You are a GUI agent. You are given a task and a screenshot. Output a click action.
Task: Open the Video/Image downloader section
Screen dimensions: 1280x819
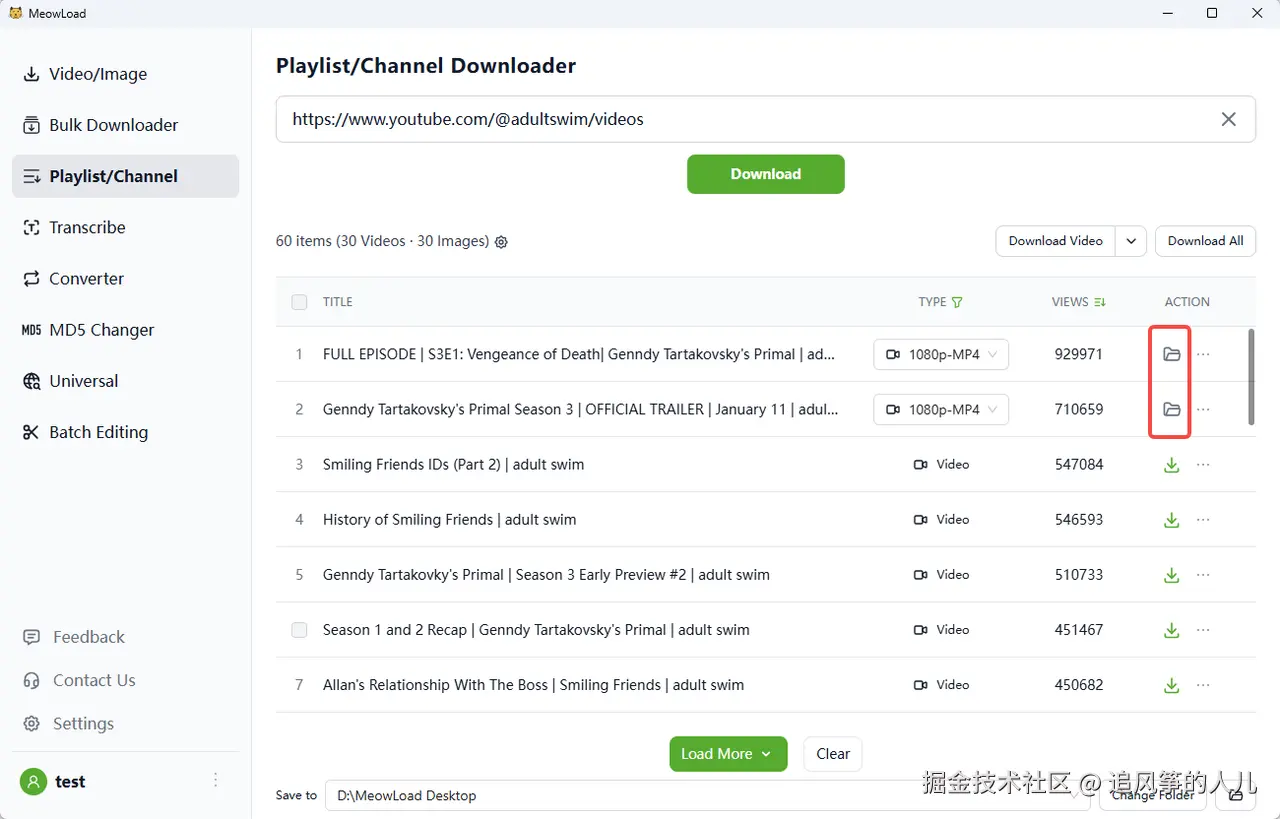pyautogui.click(x=125, y=74)
